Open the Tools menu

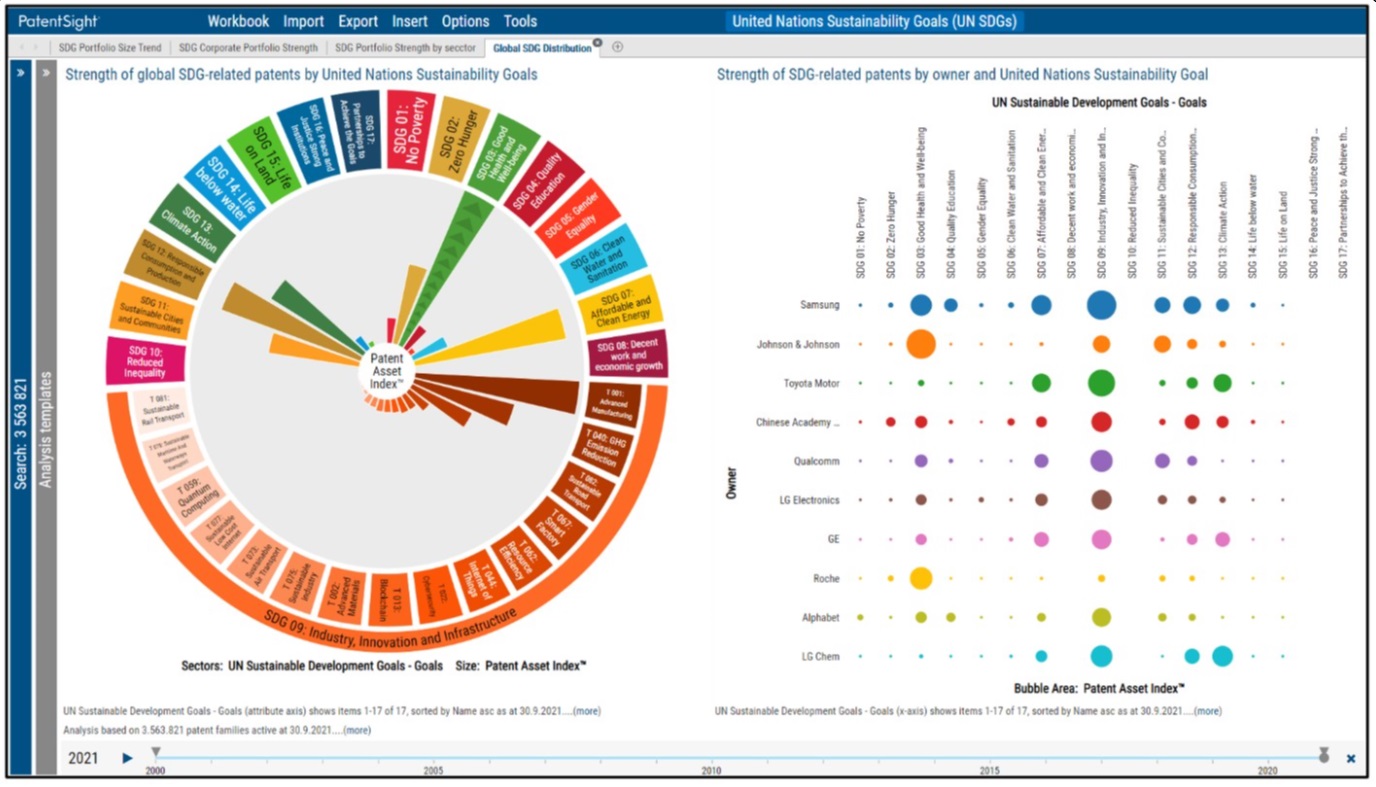tap(520, 21)
